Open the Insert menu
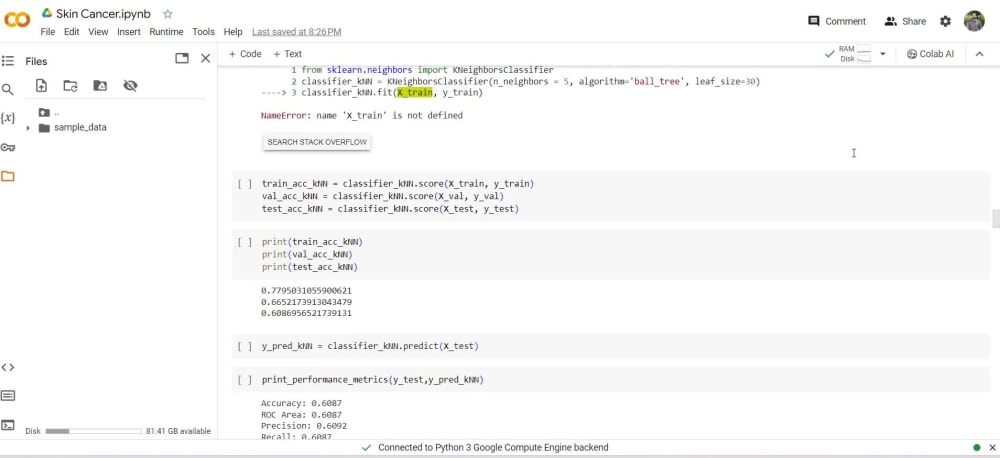Screen dimensions: 1000x458 tap(129, 32)
